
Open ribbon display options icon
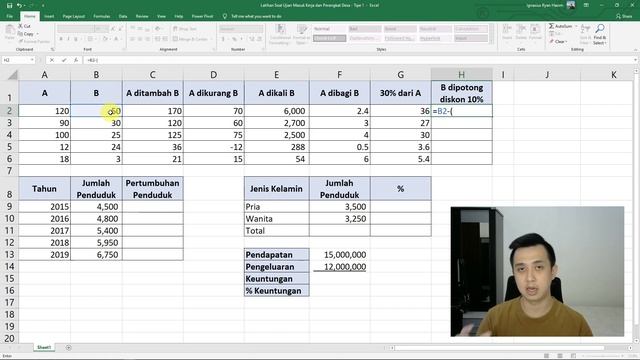coord(586,6)
